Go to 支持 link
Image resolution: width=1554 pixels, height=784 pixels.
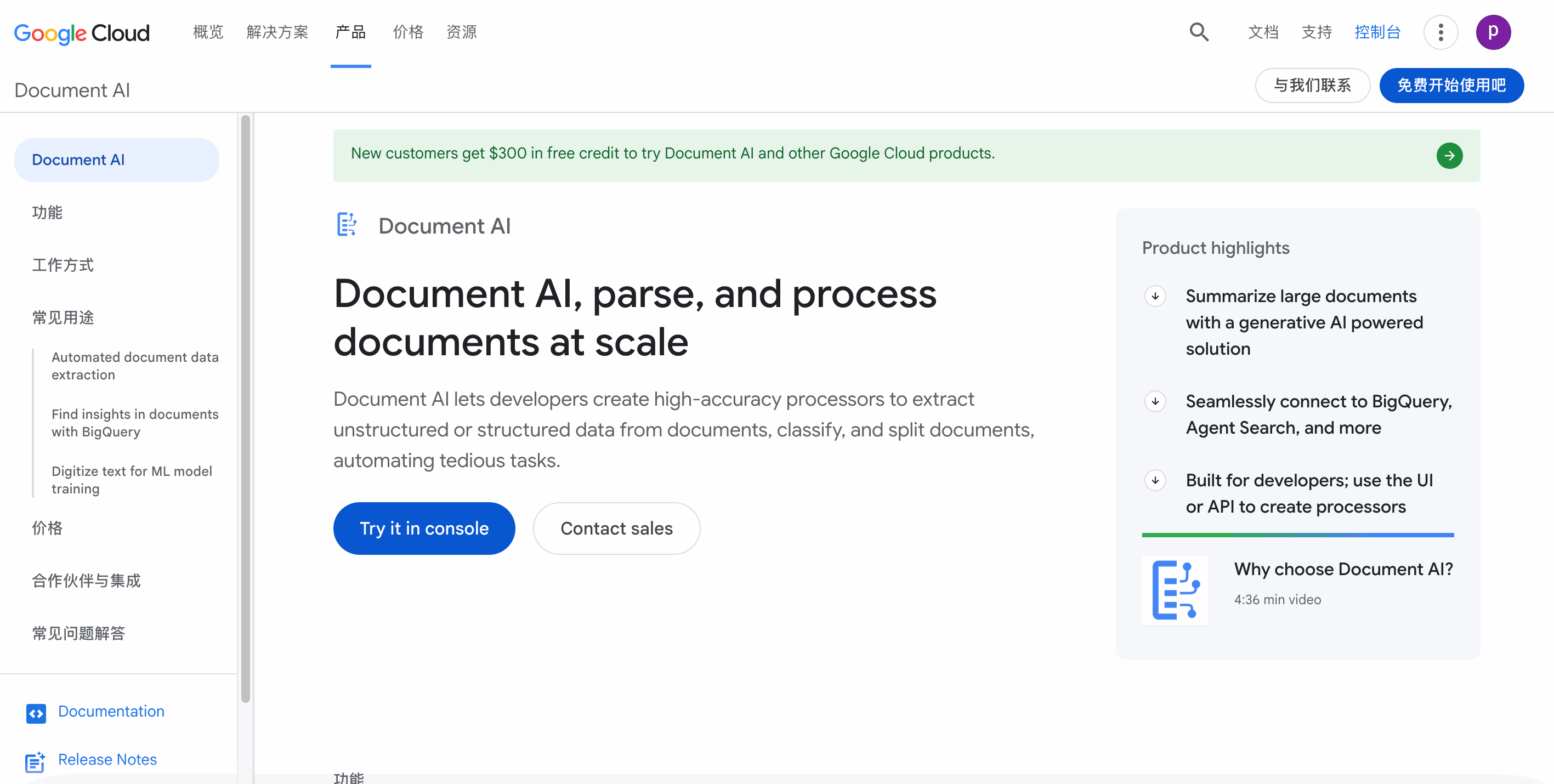pyautogui.click(x=1317, y=32)
